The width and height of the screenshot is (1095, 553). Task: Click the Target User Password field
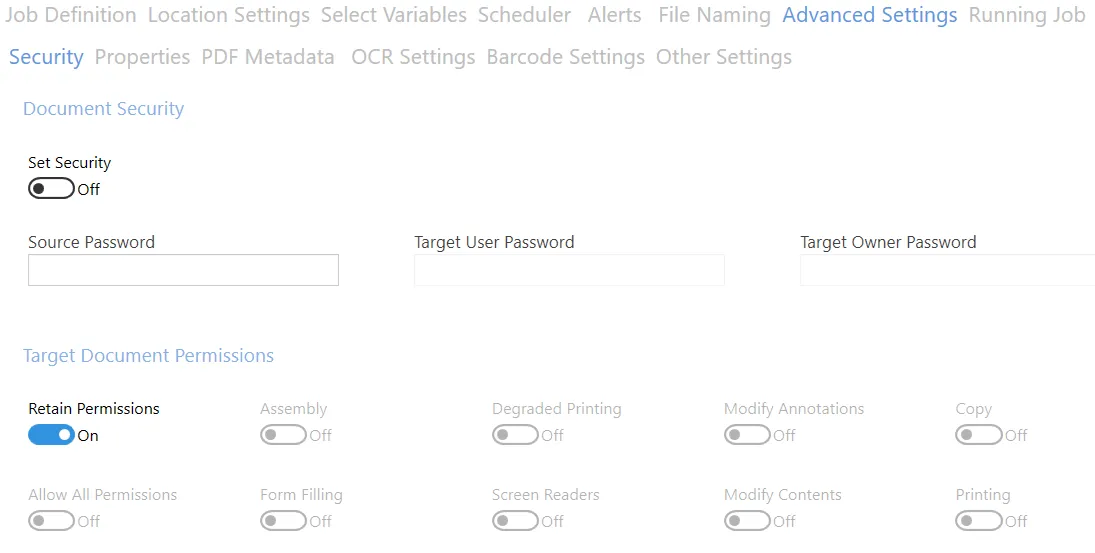pos(569,270)
